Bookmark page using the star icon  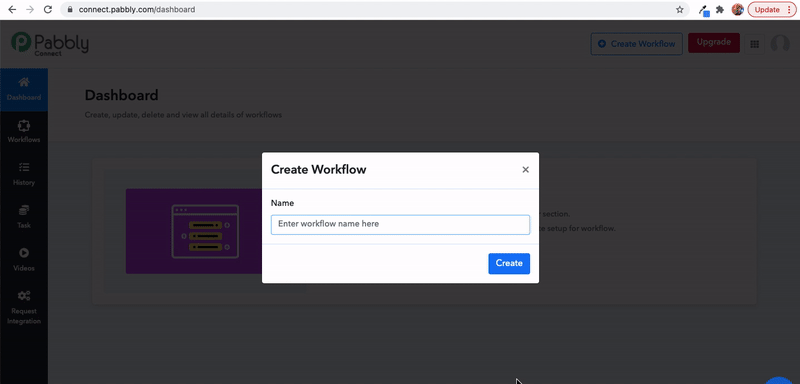click(680, 10)
